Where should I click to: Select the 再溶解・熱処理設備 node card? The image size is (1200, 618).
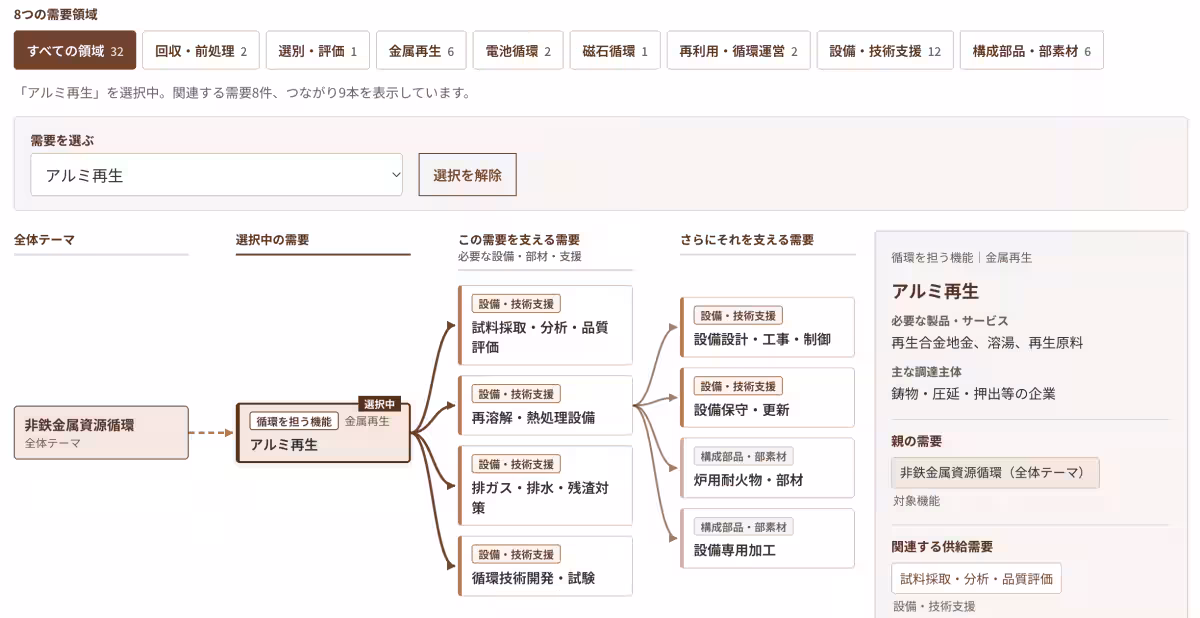point(545,405)
